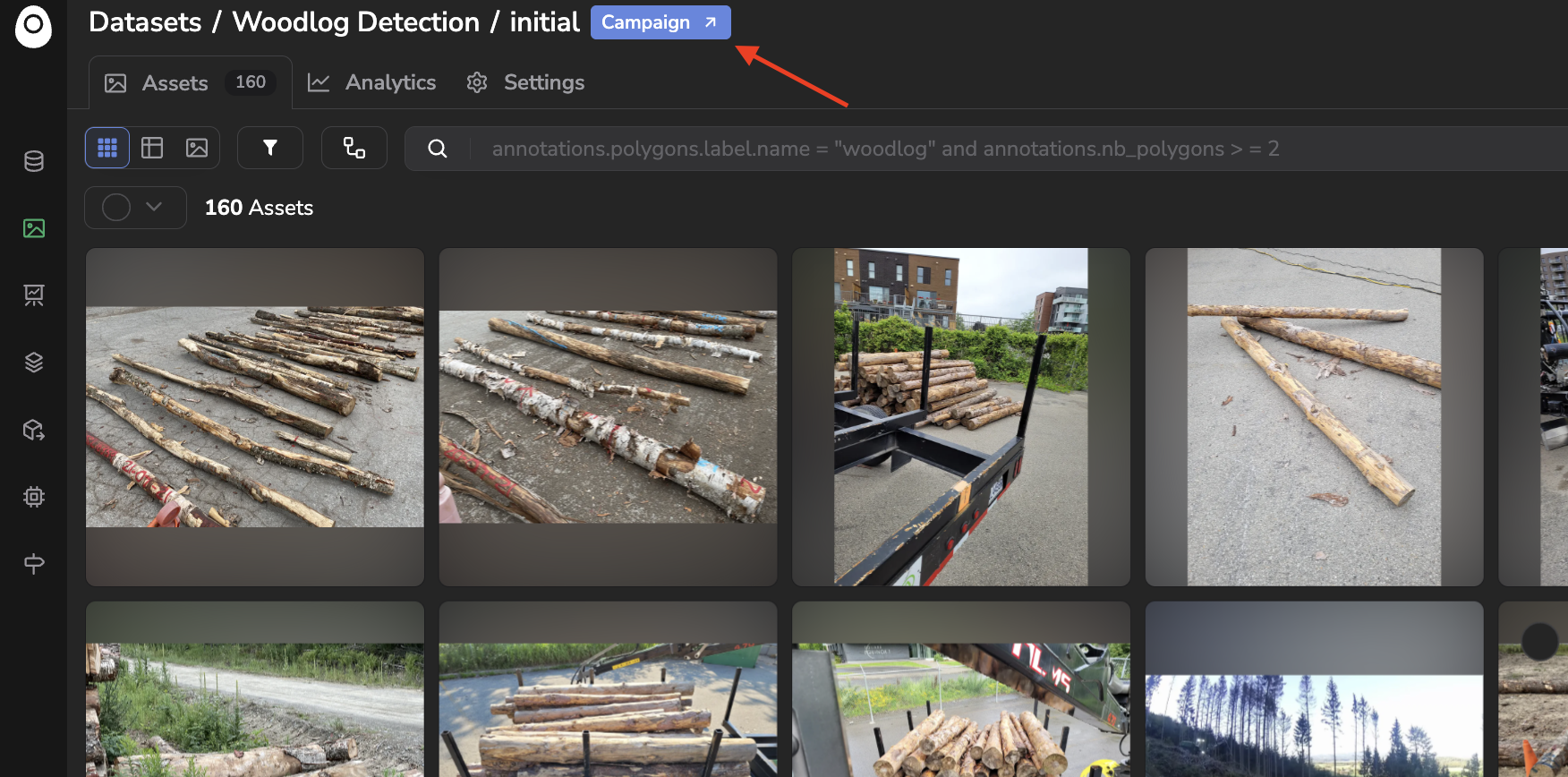
Task: Click the initial version breadcrumb
Action: (545, 22)
